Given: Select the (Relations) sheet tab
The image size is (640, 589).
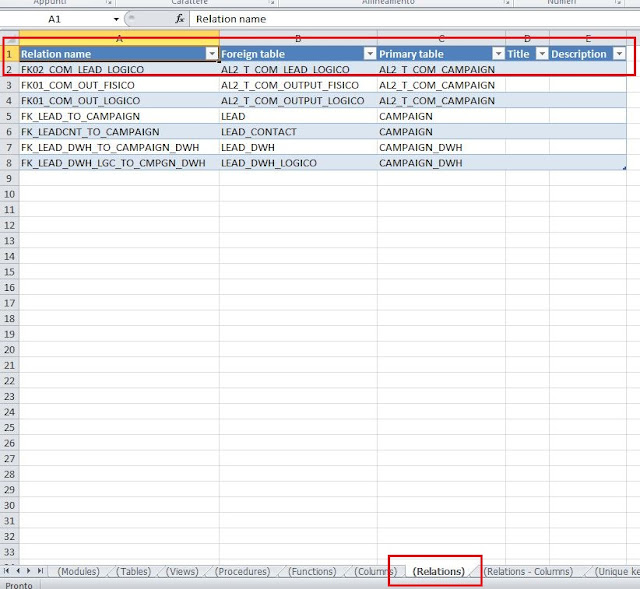Looking at the screenshot, I should coord(438,571).
